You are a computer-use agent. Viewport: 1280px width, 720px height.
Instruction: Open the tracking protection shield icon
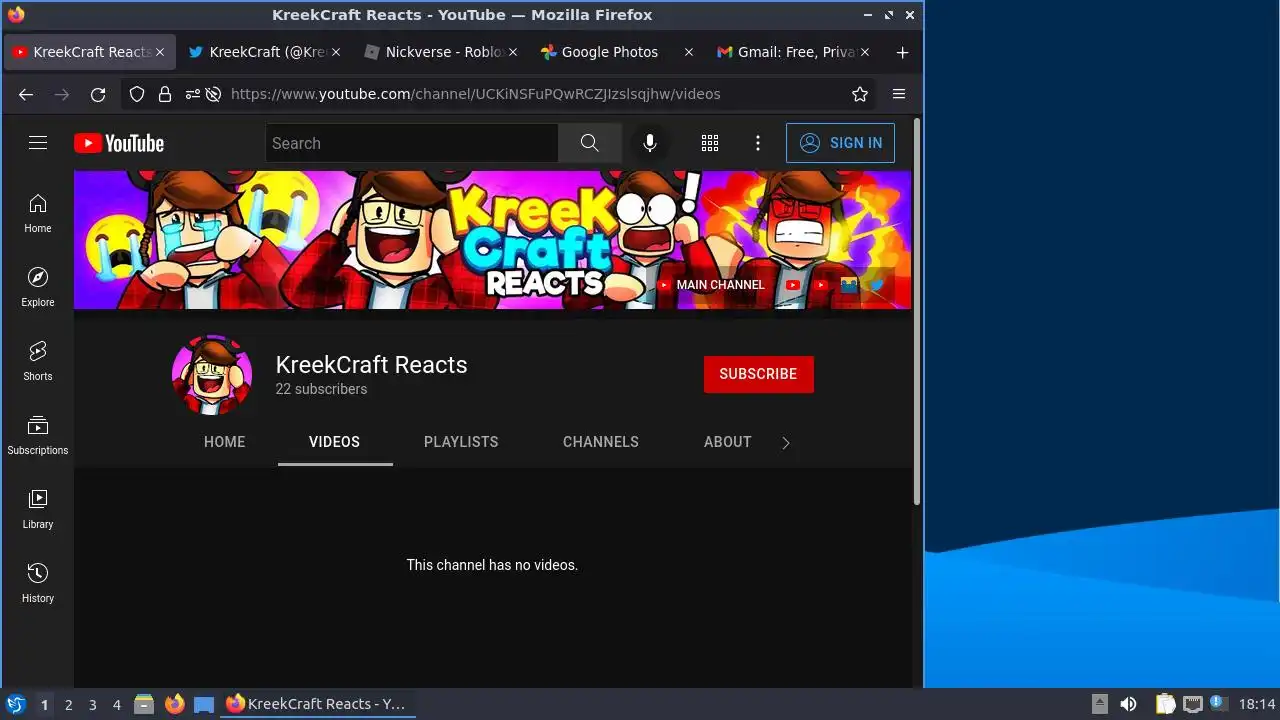138,94
